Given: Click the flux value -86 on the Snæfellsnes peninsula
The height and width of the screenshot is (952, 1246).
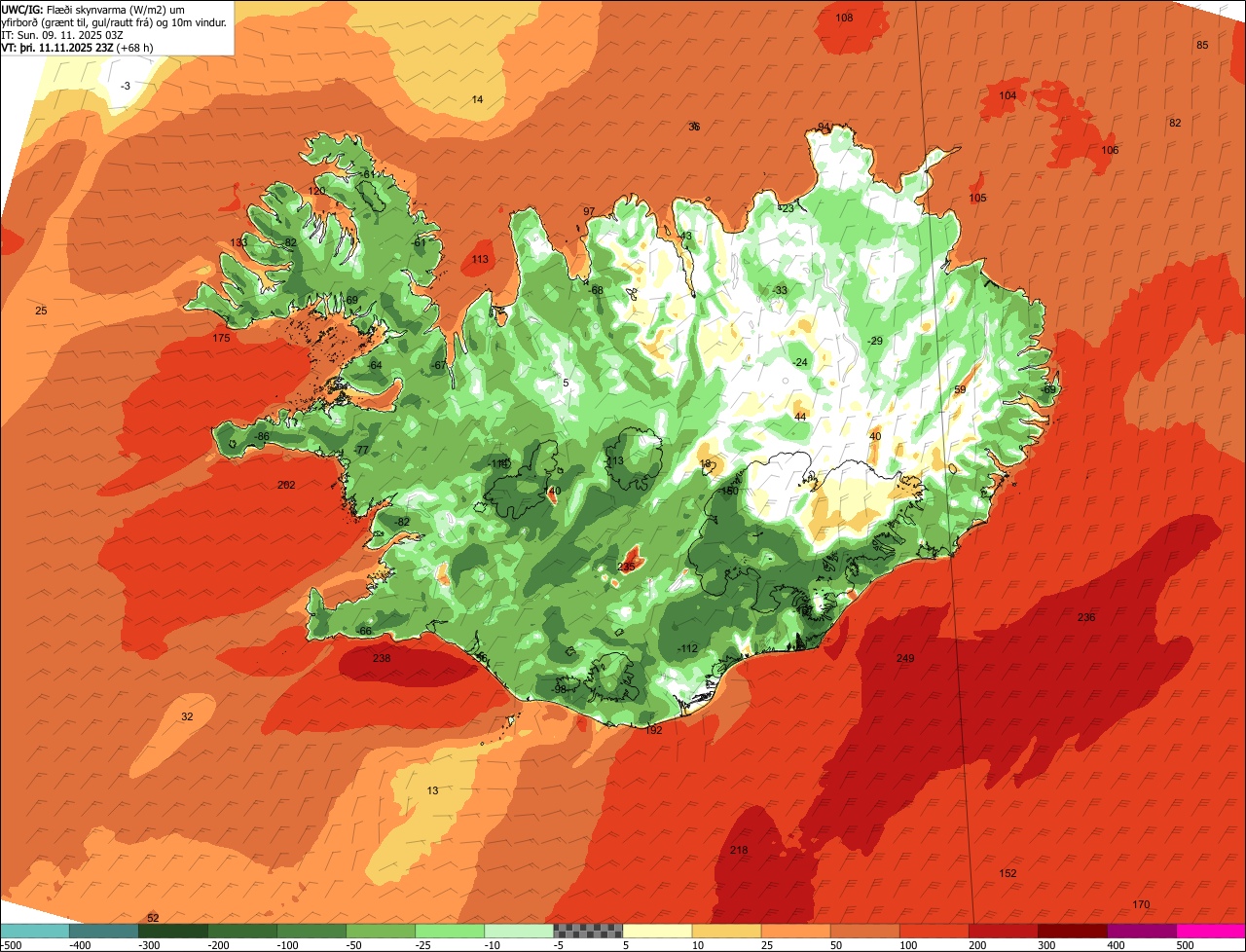Looking at the screenshot, I should [261, 437].
